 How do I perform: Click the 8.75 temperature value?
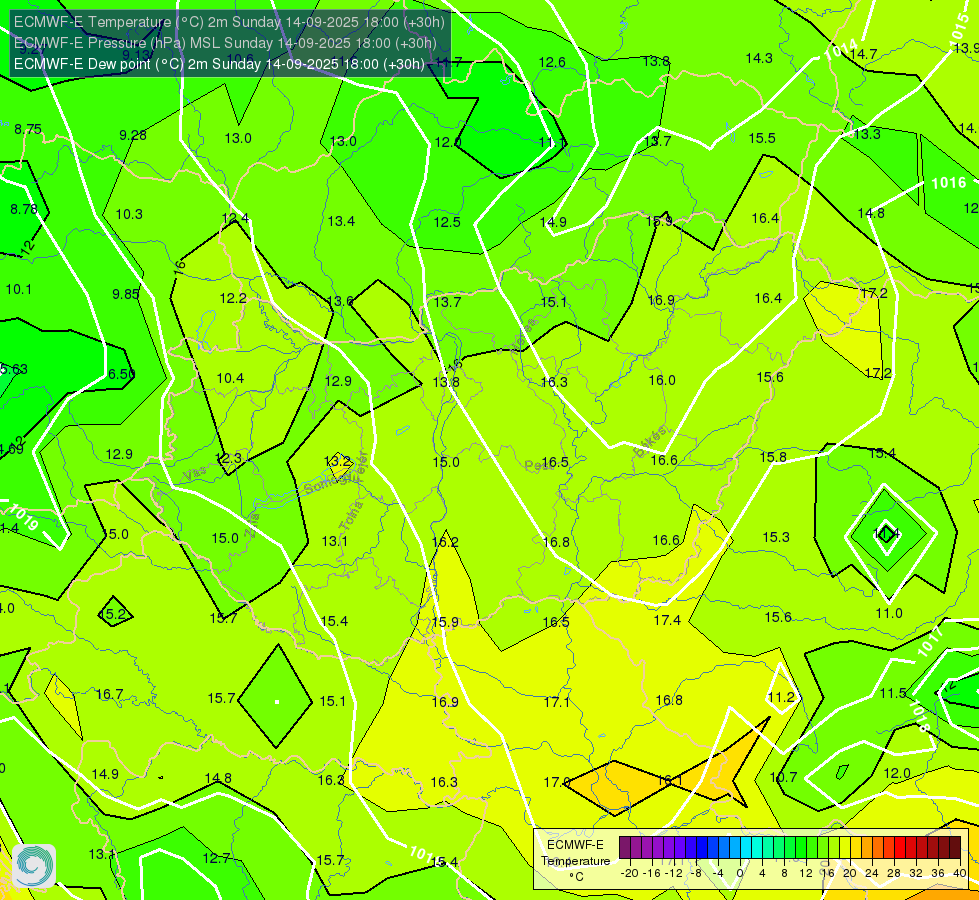point(28,129)
